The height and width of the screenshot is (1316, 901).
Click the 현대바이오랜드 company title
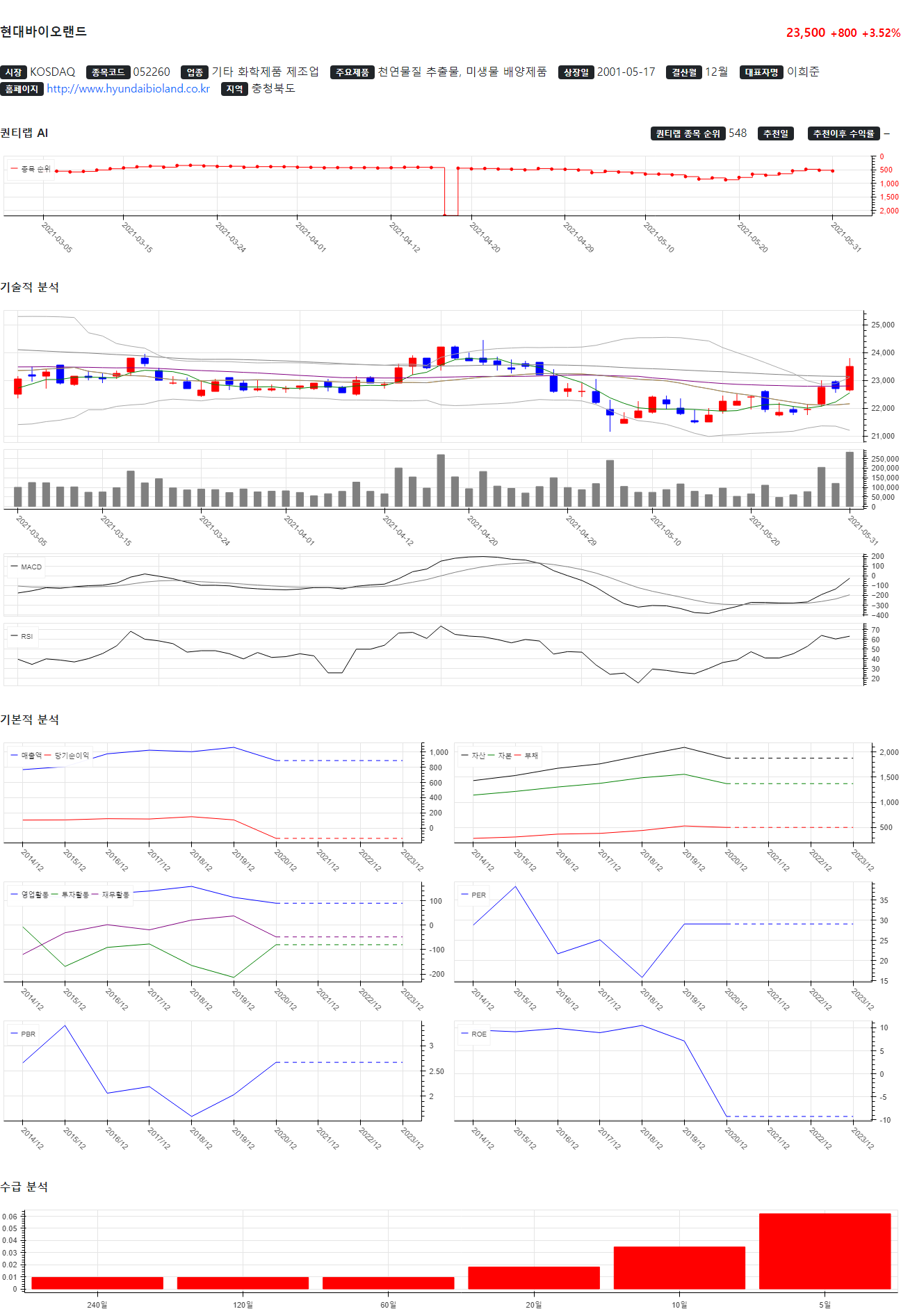point(43,31)
